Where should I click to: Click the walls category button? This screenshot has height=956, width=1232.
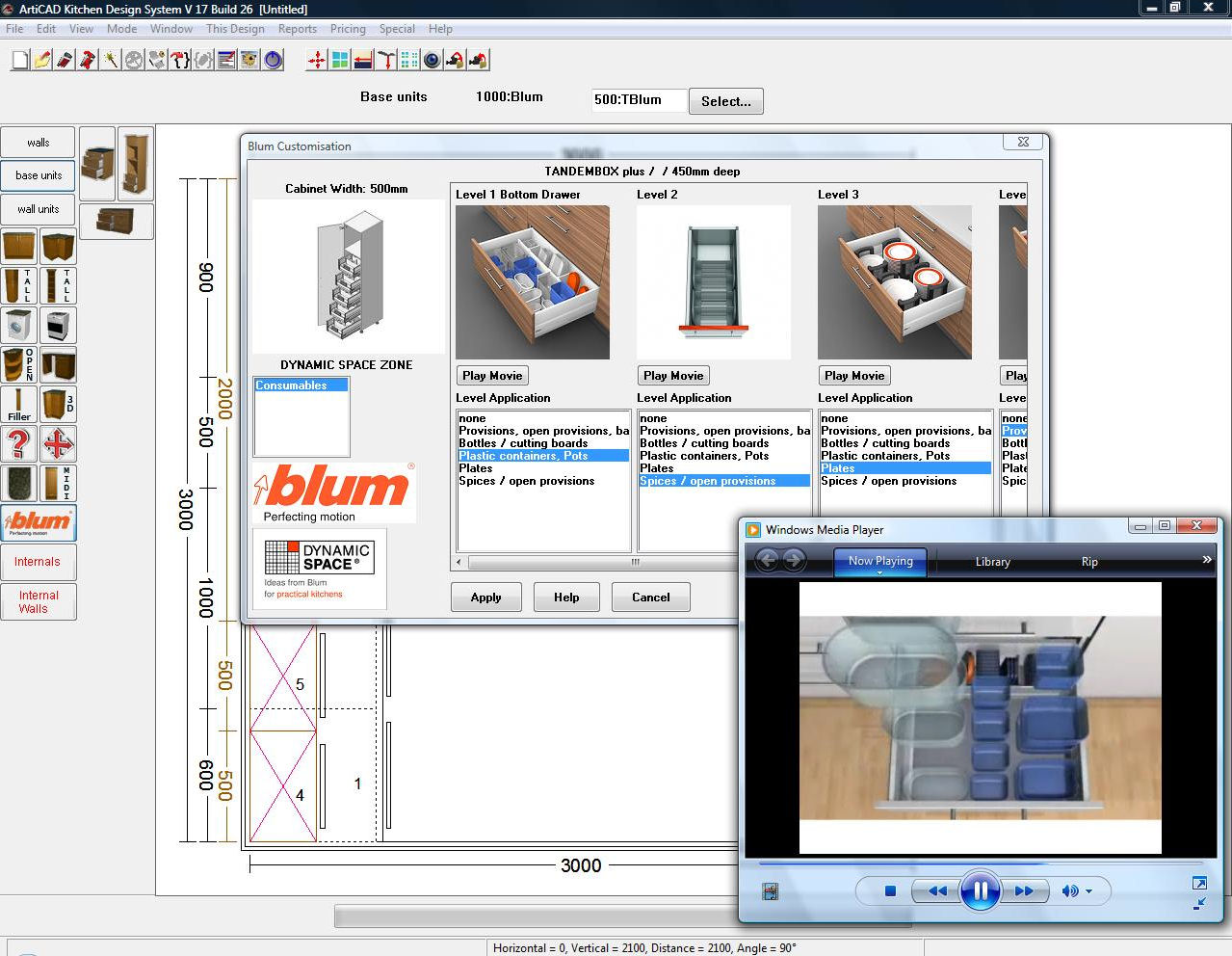(x=39, y=143)
